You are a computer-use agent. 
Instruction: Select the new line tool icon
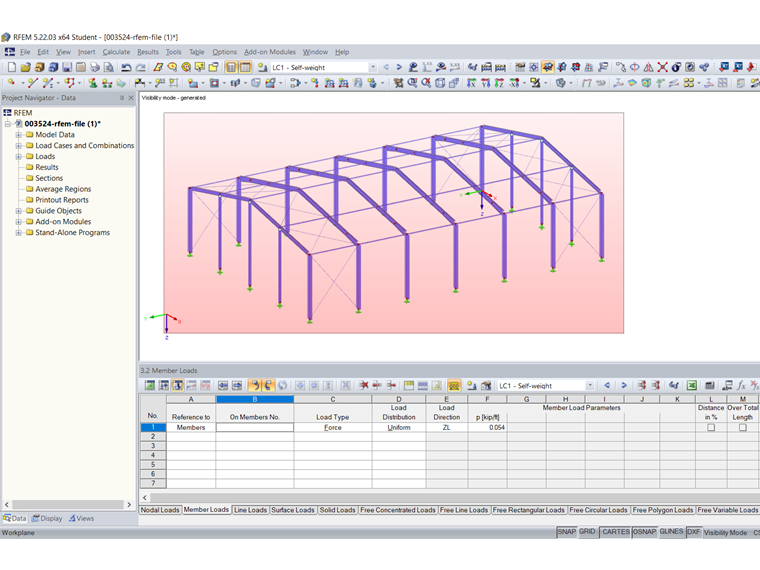point(33,83)
